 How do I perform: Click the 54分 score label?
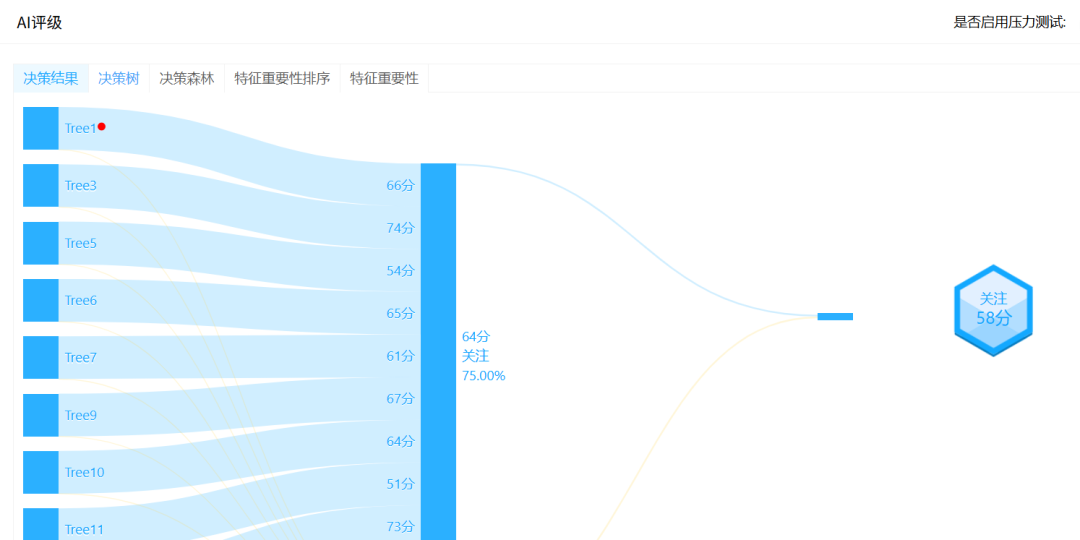point(400,271)
